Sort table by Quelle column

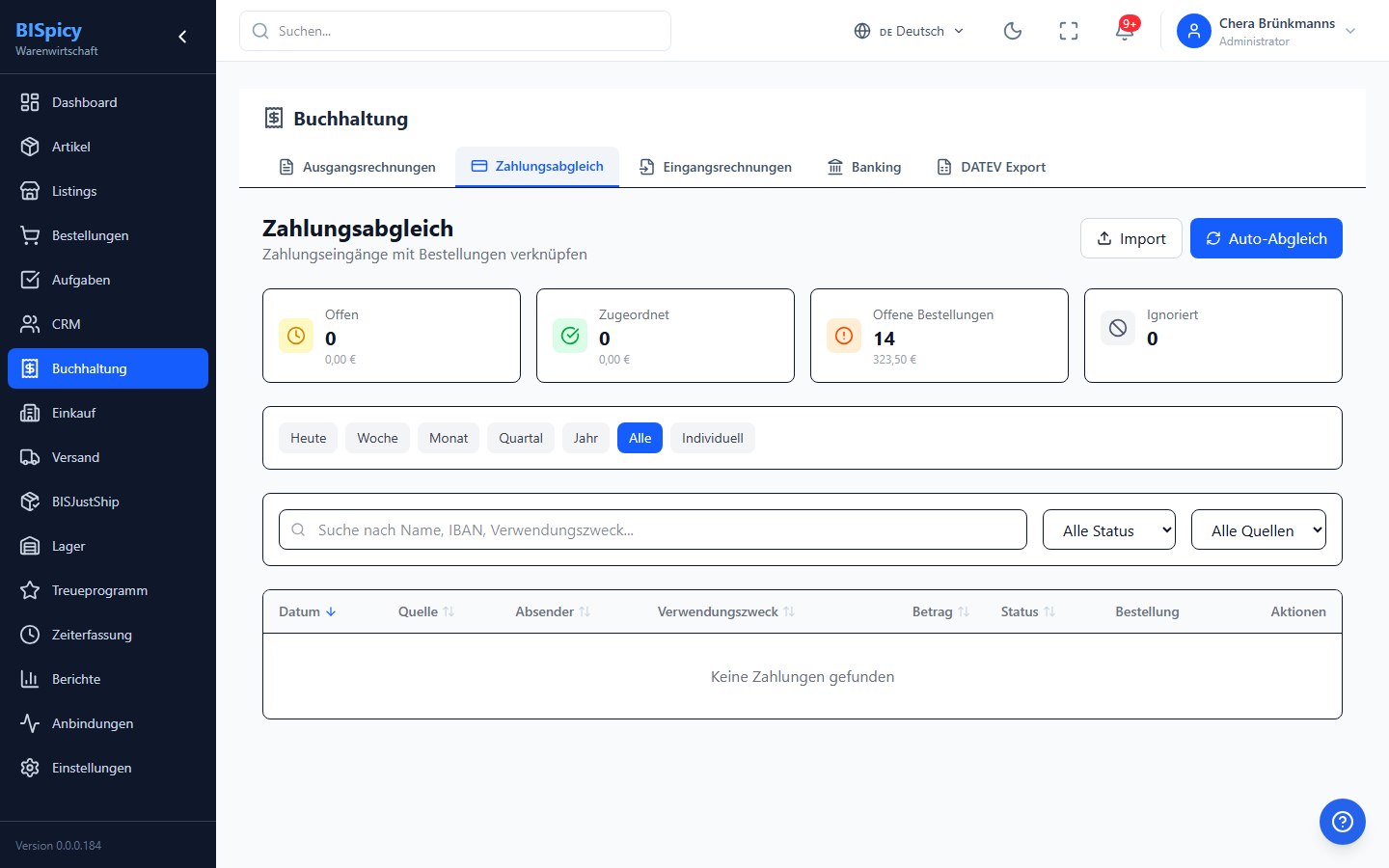(x=426, y=611)
